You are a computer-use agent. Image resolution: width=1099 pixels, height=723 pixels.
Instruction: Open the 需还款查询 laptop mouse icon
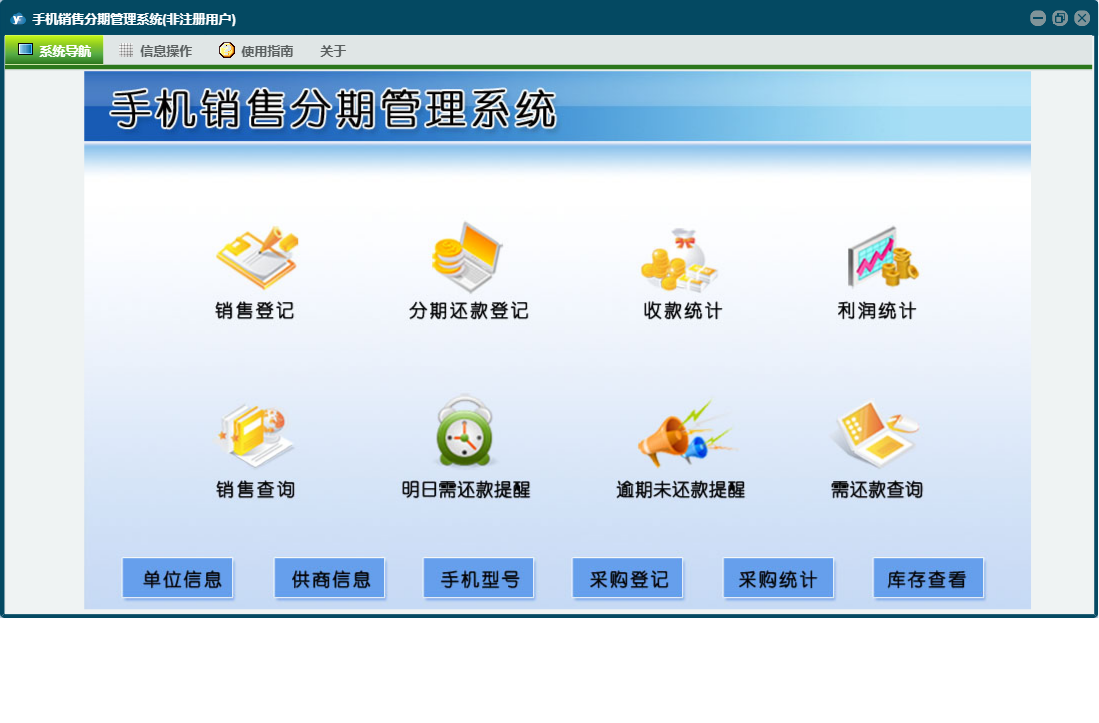click(875, 434)
